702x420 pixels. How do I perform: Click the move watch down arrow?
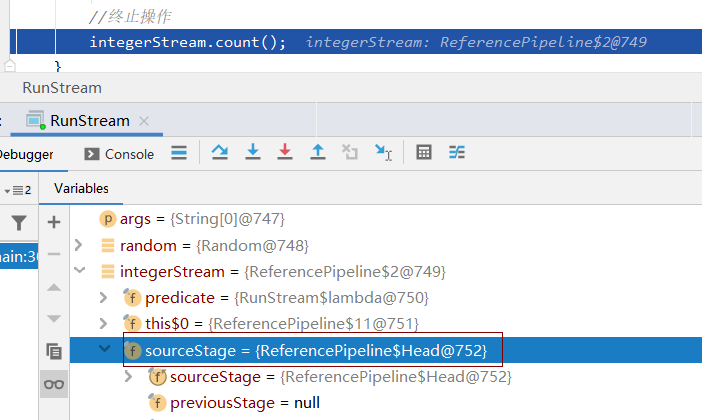(x=54, y=318)
